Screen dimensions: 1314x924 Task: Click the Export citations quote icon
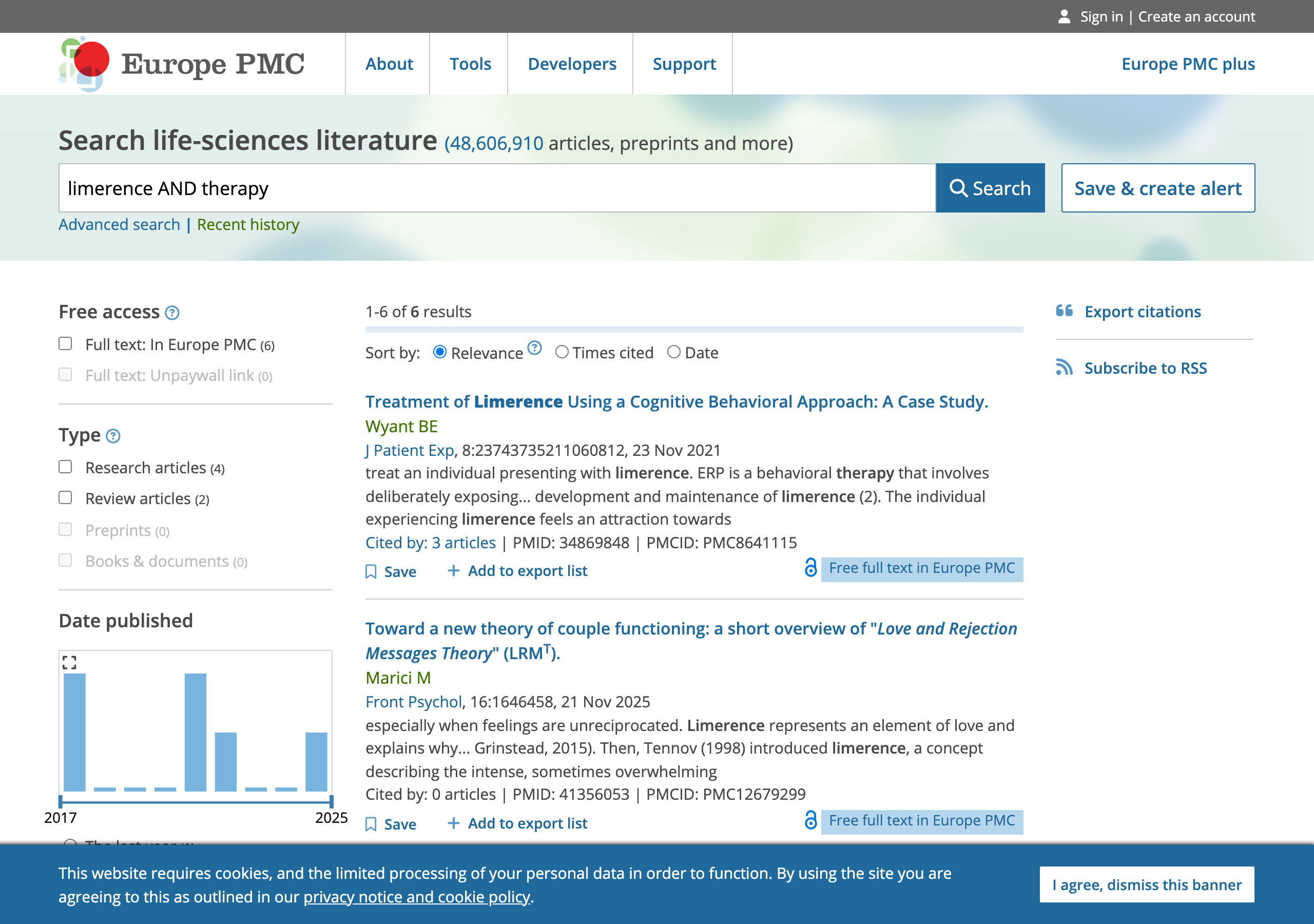click(x=1065, y=311)
